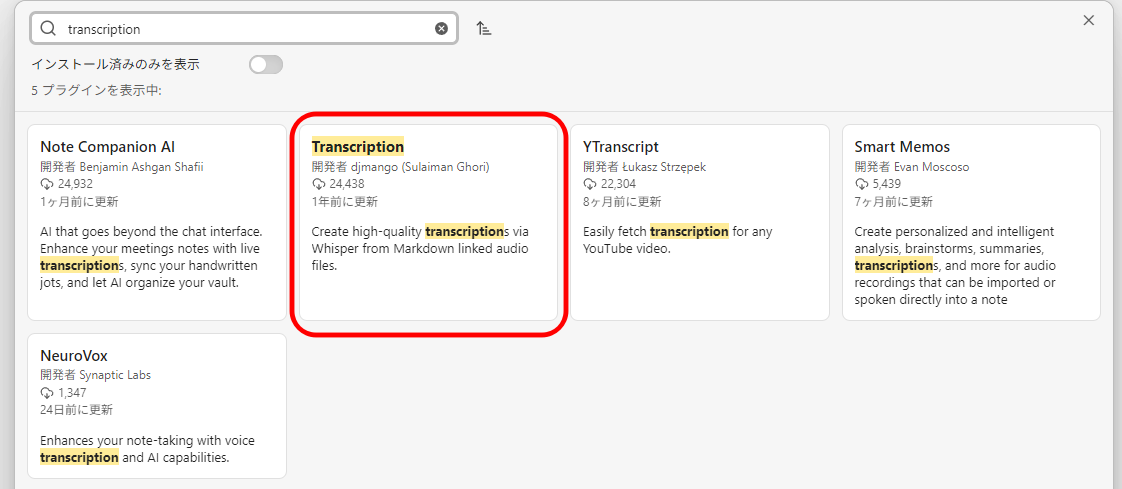Click the download count icon on NeuroVox
This screenshot has width=1122, height=489.
(47, 393)
